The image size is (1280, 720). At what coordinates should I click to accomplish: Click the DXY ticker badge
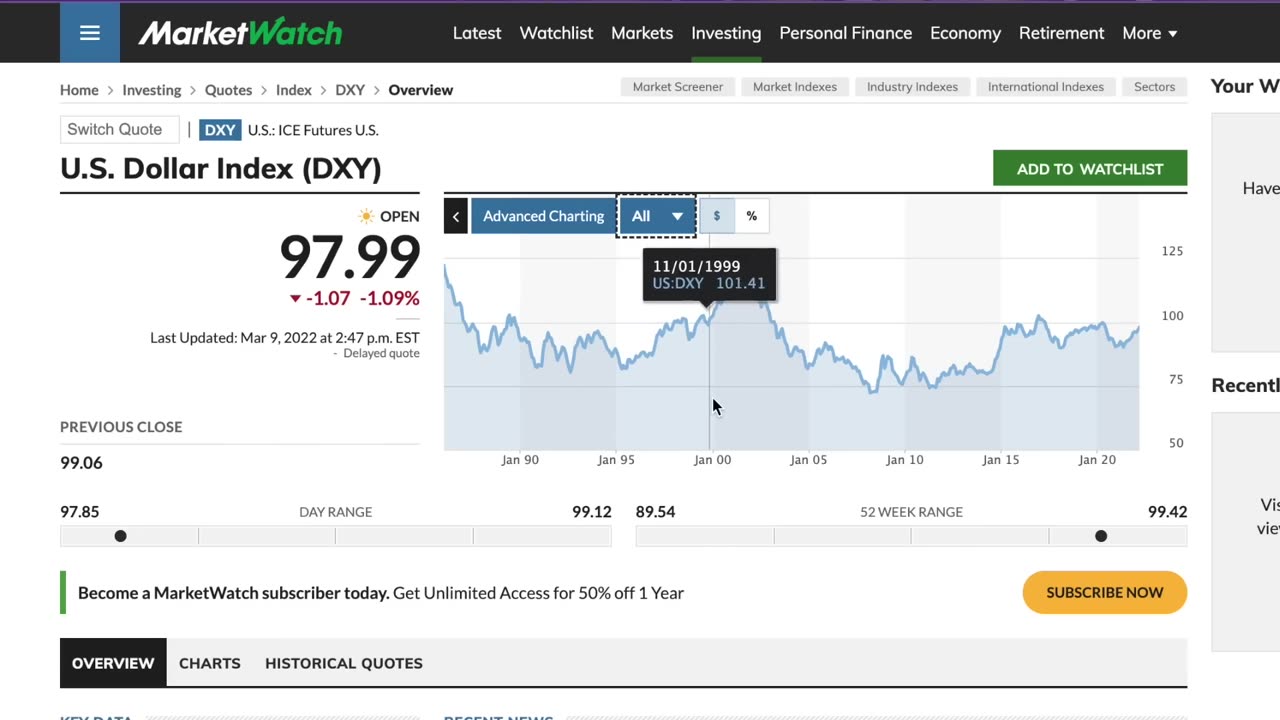point(220,130)
